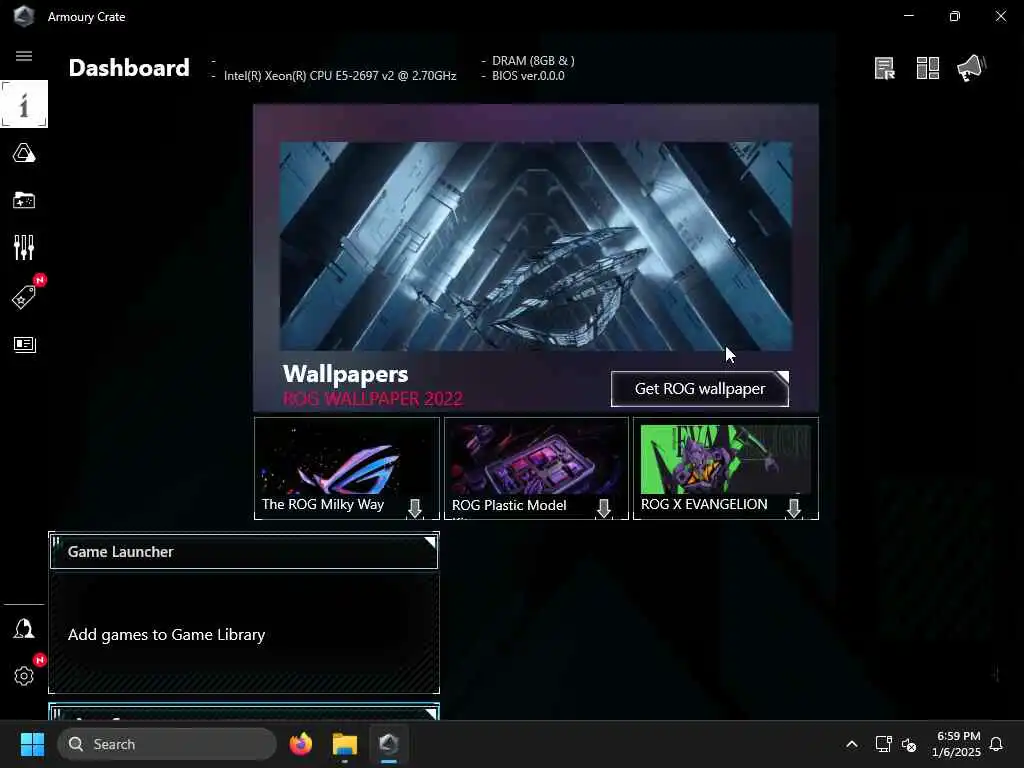Viewport: 1024px width, 768px height.
Task: Download The ROG Milky Way wallpaper arrow
Action: tap(415, 508)
